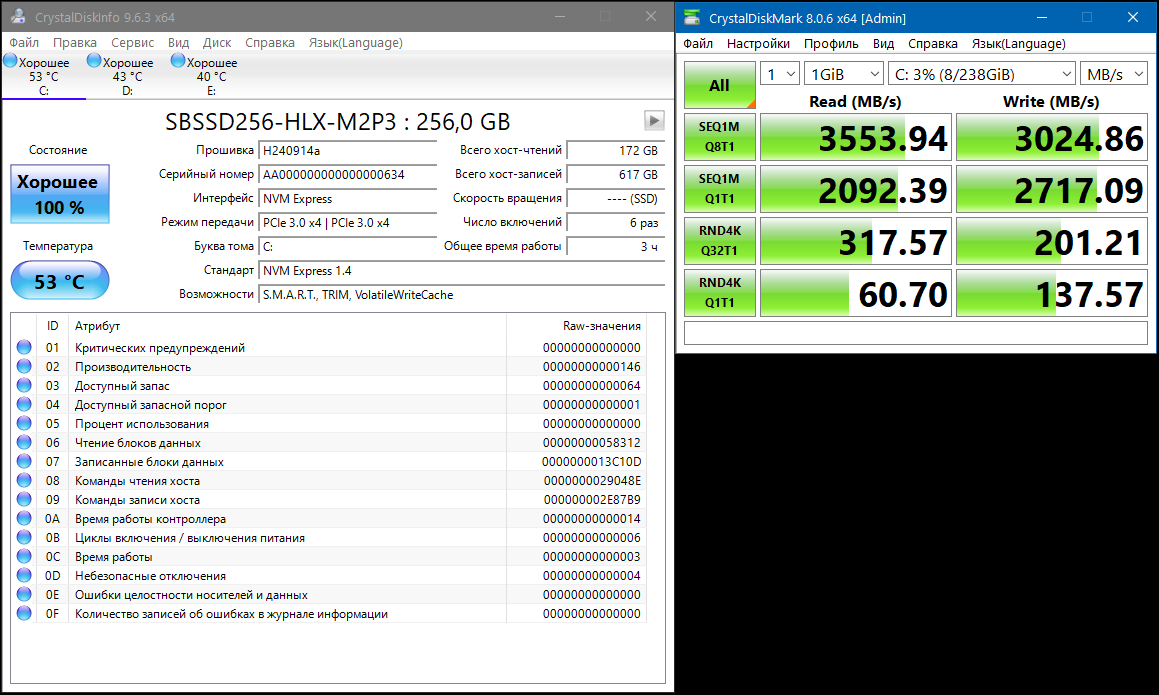Click the CrystalDiskMark app icon in title bar
1159x695 pixels.
[692, 17]
